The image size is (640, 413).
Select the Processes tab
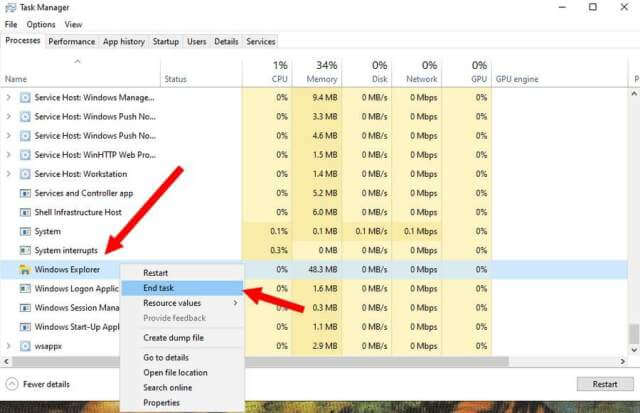pyautogui.click(x=22, y=41)
